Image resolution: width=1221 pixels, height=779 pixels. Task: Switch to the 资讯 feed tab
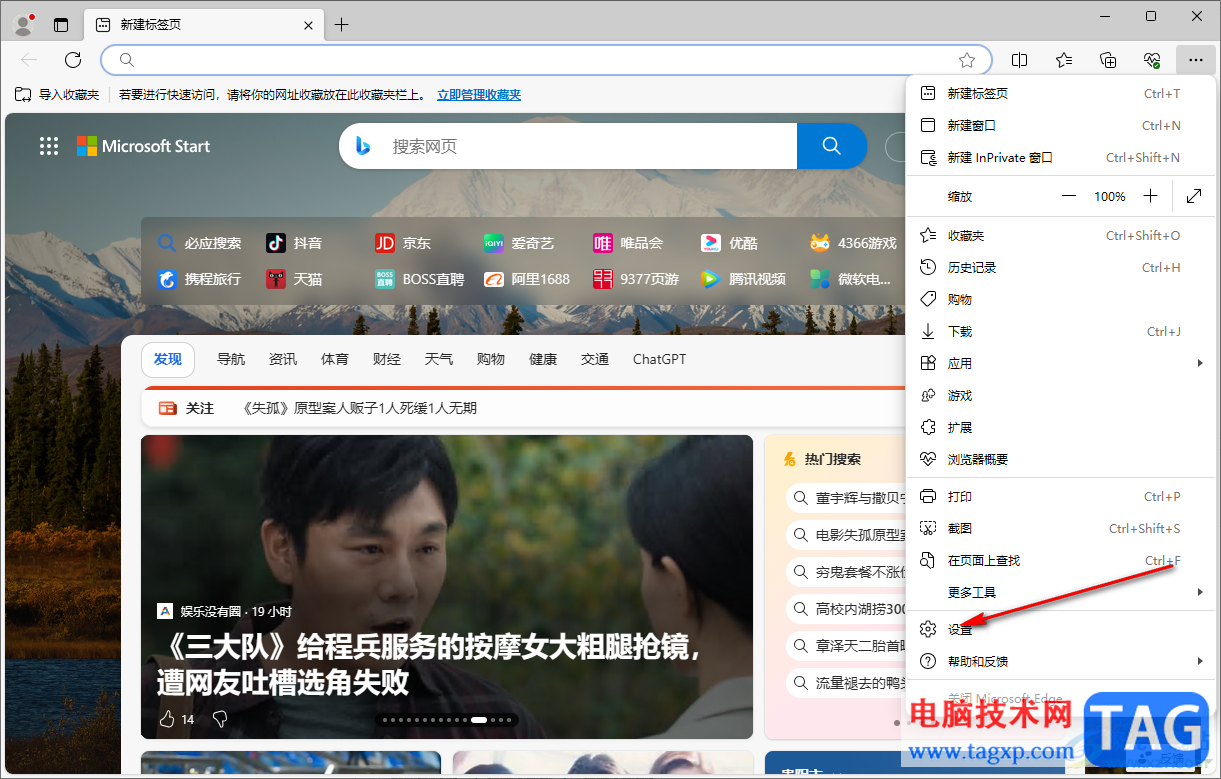pyautogui.click(x=283, y=359)
